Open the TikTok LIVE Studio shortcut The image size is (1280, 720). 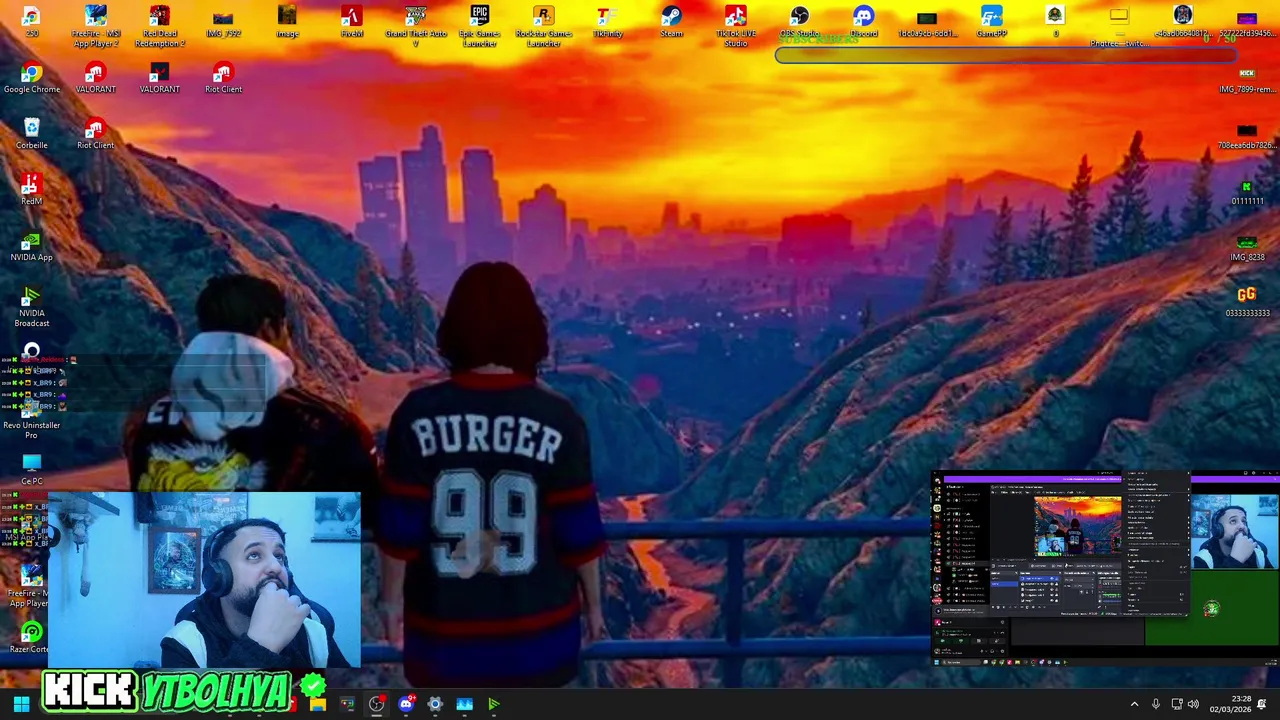[x=735, y=26]
